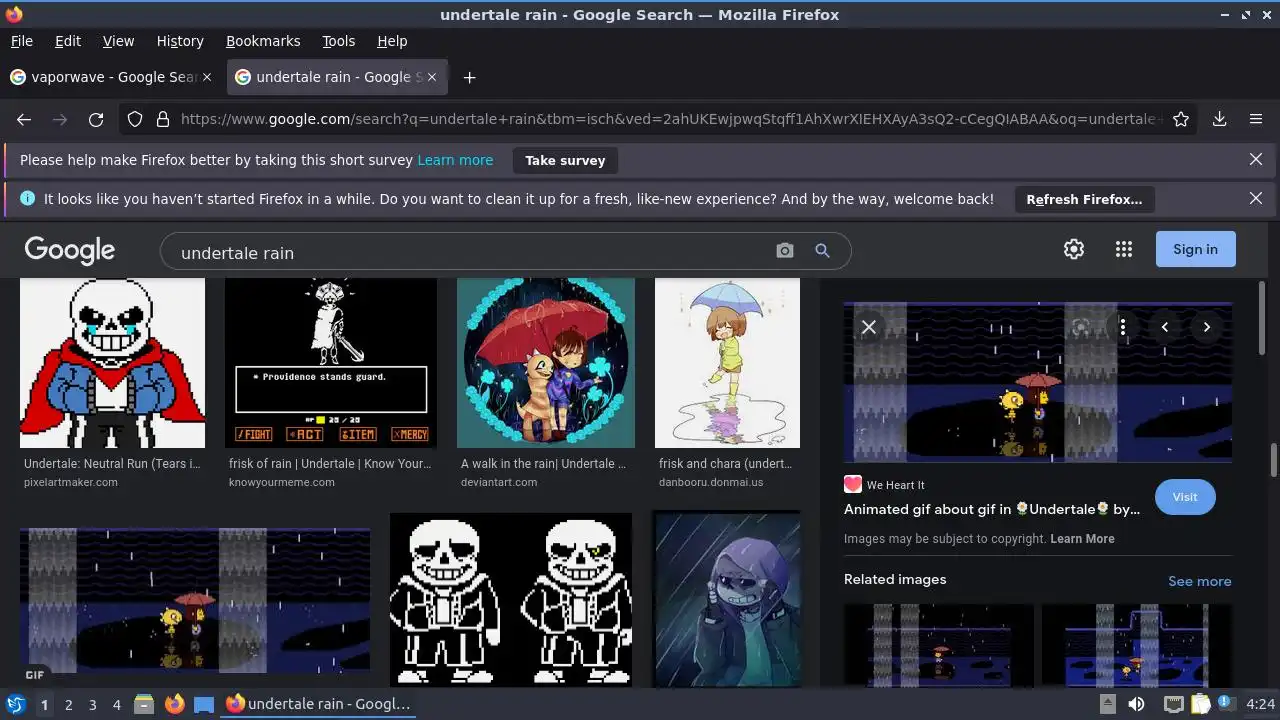Click See more related images
The height and width of the screenshot is (720, 1280).
point(1200,581)
